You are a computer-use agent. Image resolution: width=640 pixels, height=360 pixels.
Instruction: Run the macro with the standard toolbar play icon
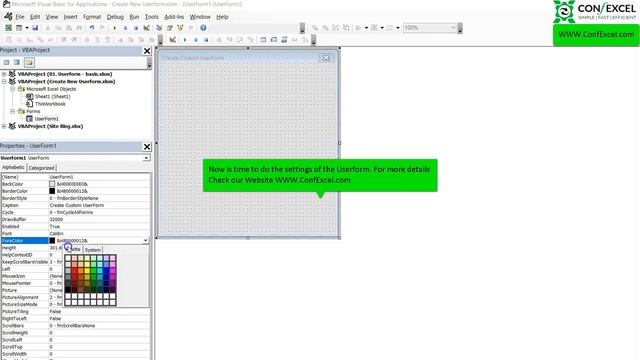point(114,28)
